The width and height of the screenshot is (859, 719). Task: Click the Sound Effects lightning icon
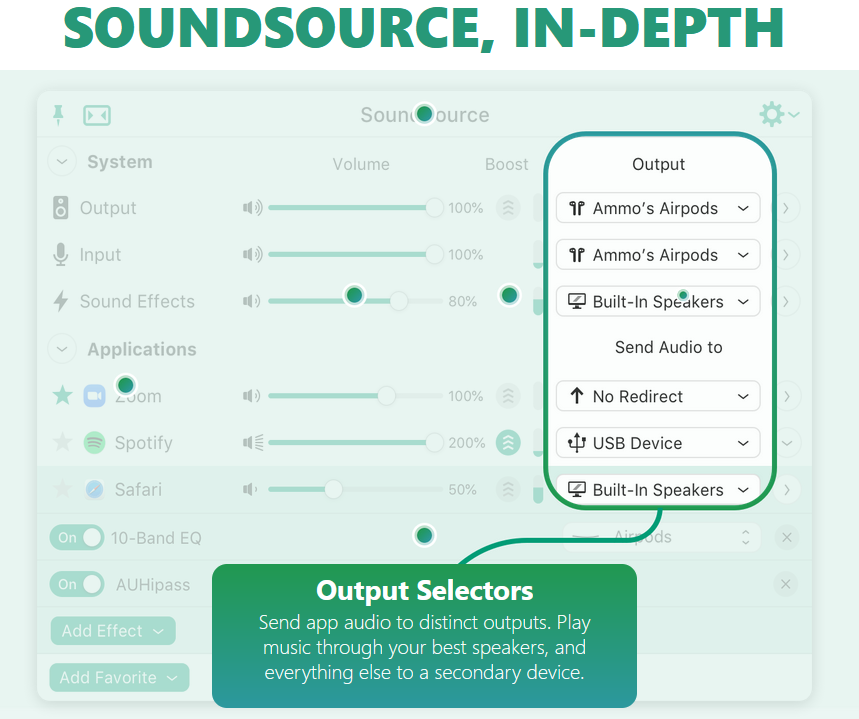tap(61, 301)
